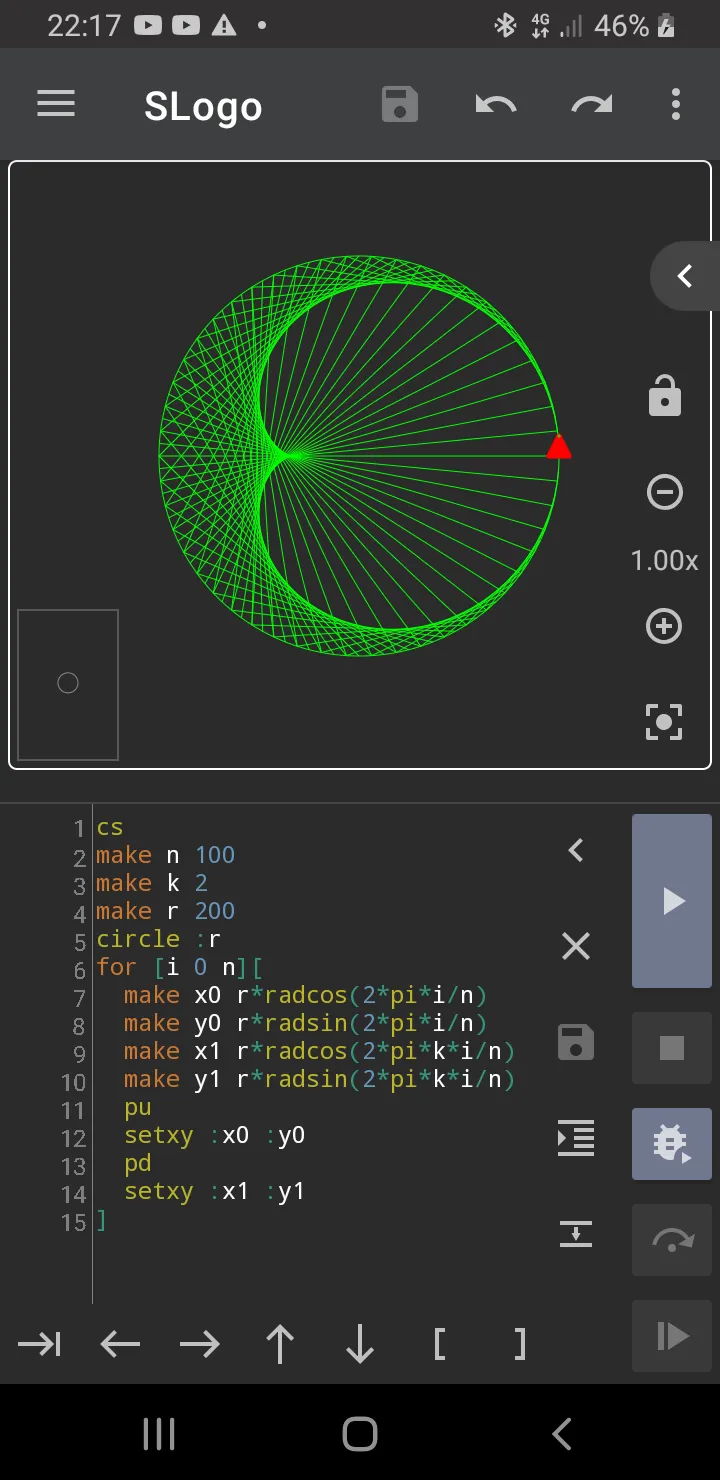This screenshot has width=720, height=1480.
Task: Place cursor on 'make y0' line
Action: [x=306, y=1024]
